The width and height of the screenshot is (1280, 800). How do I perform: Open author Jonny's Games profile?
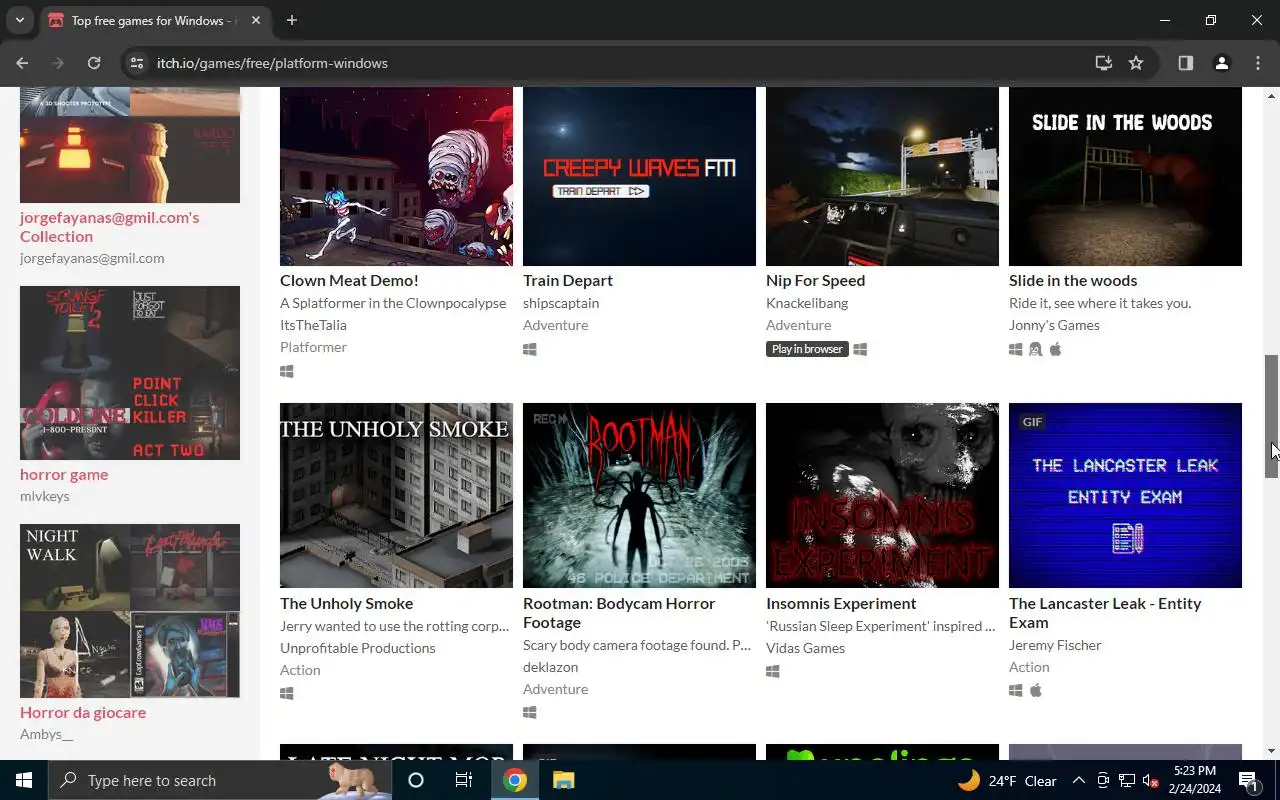click(1054, 325)
